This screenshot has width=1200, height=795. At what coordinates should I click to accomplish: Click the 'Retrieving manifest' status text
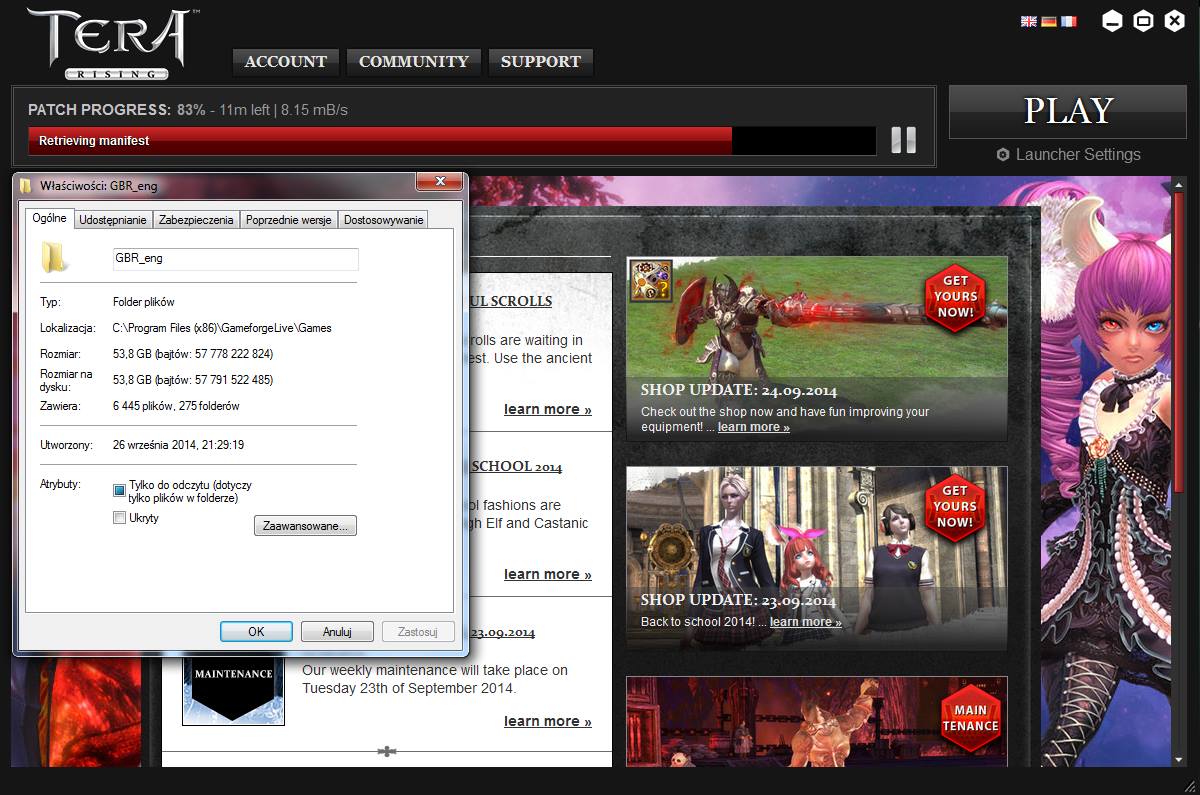click(94, 141)
